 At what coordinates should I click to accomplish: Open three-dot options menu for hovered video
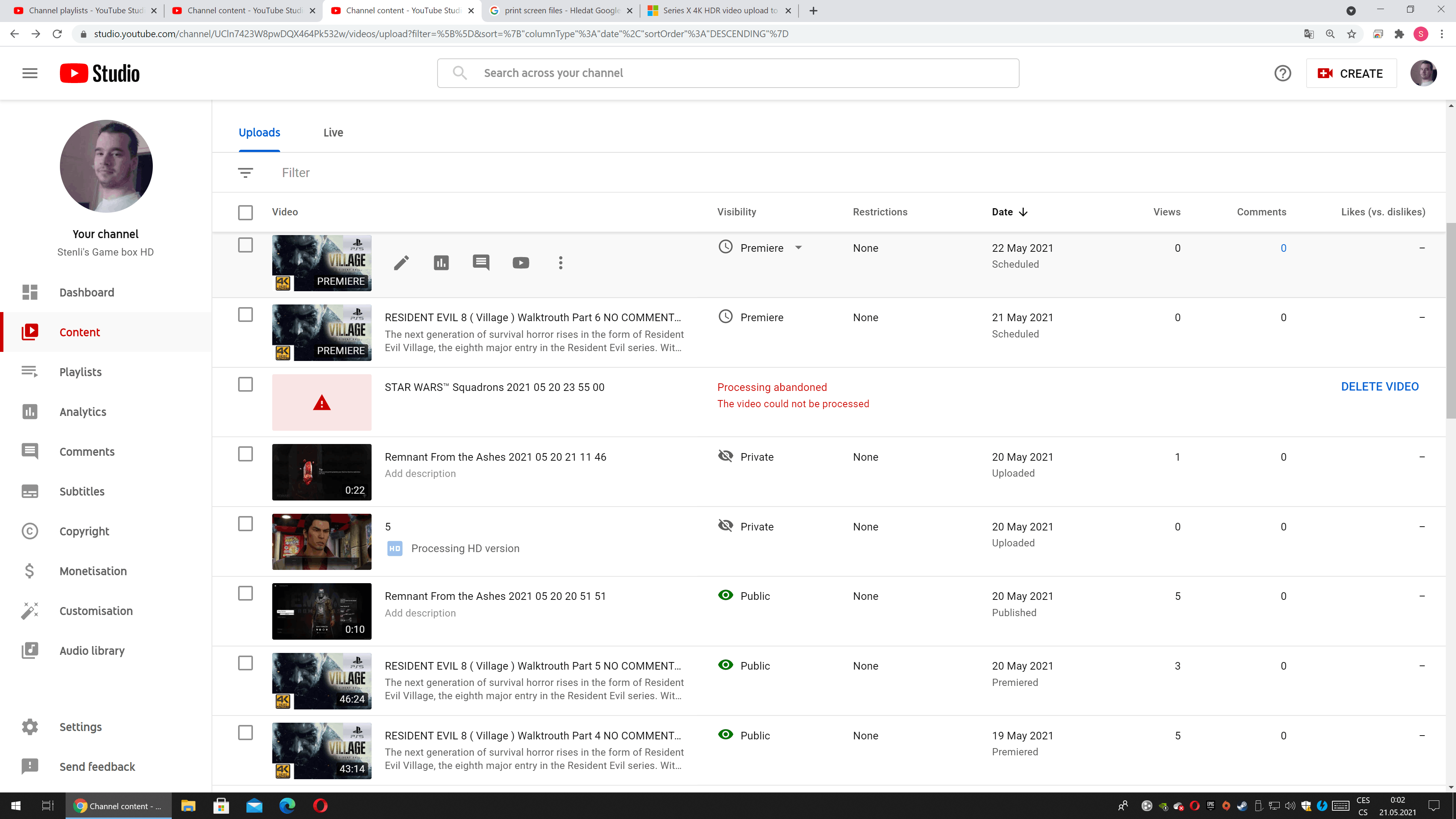pos(560,263)
